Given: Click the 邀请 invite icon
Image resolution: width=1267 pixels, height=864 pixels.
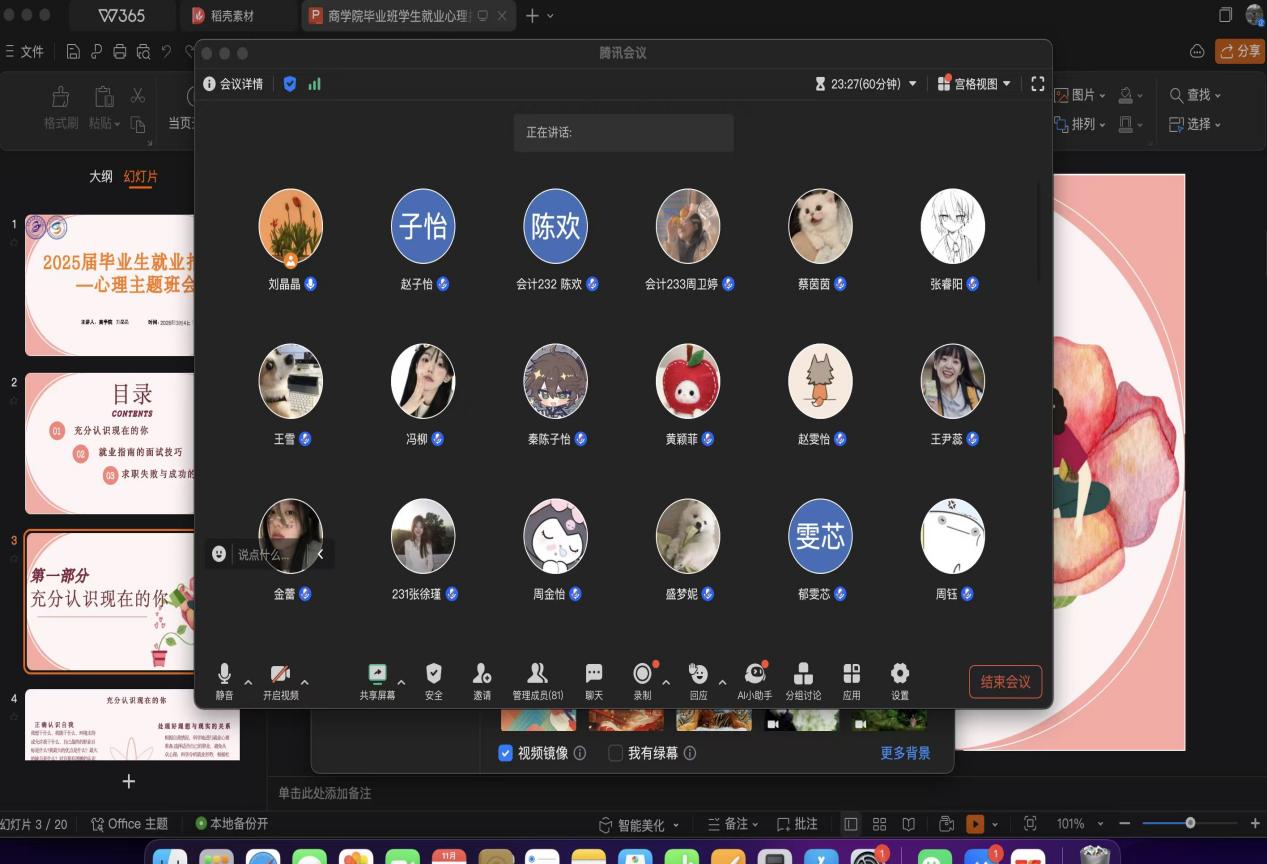Looking at the screenshot, I should coord(482,675).
